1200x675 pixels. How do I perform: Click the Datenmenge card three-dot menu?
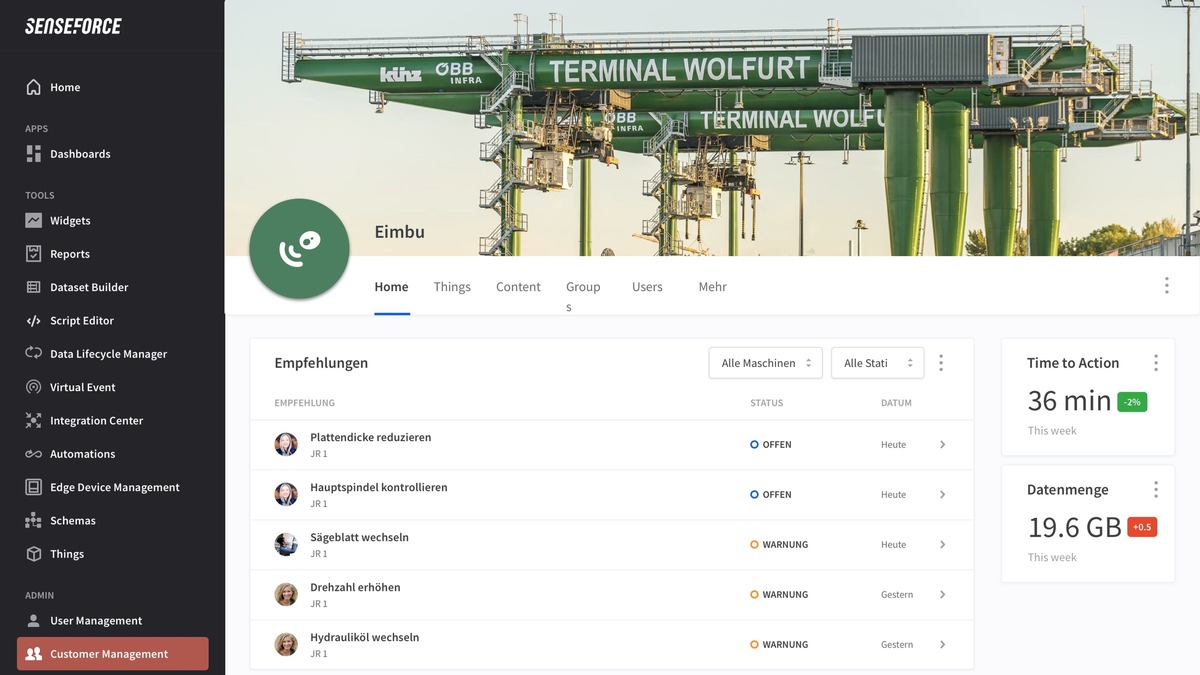coord(1156,490)
